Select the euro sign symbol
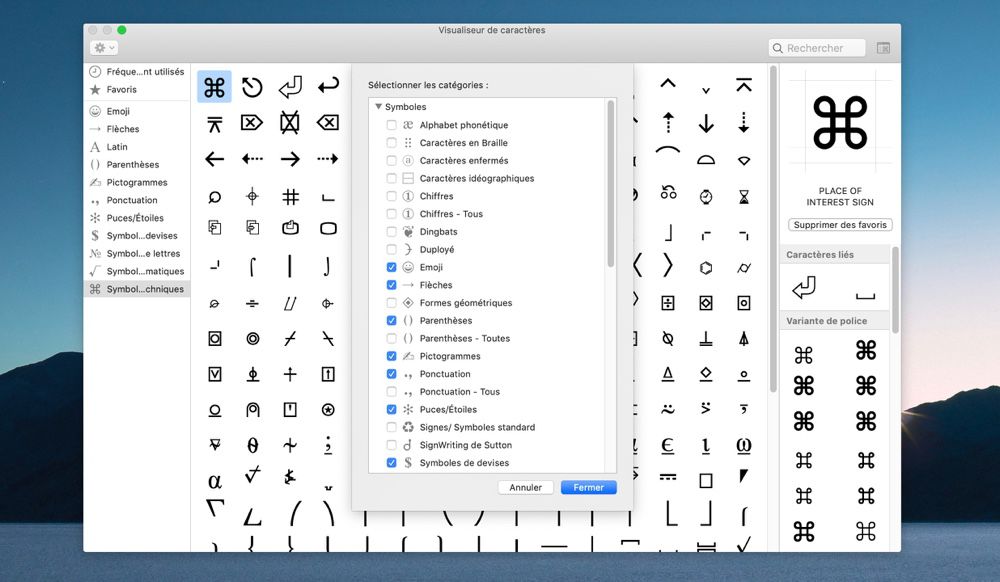Image resolution: width=1000 pixels, height=582 pixels. (x=668, y=445)
